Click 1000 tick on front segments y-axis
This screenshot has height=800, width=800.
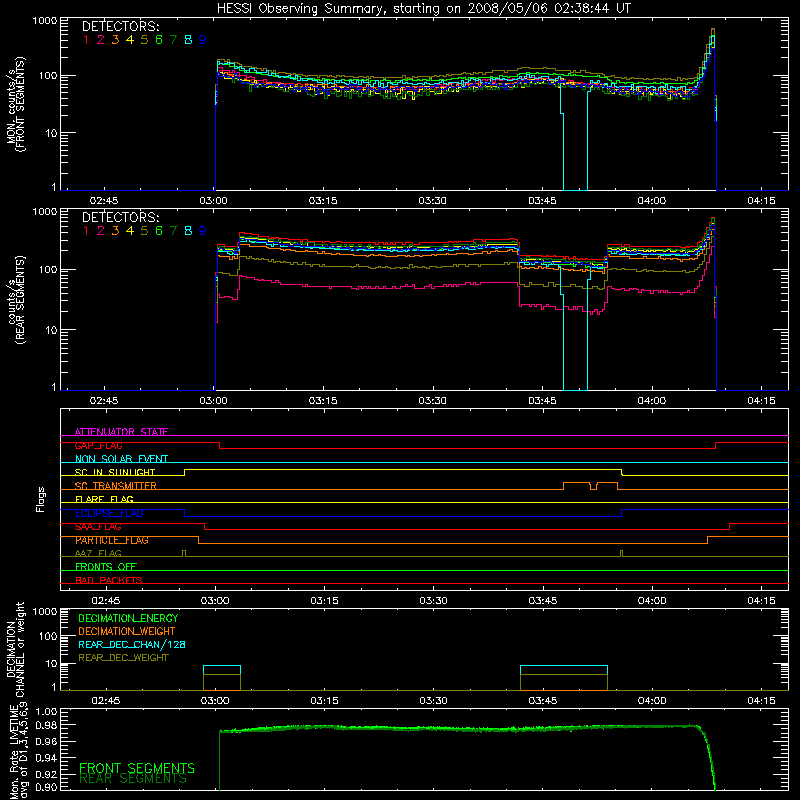(45, 21)
